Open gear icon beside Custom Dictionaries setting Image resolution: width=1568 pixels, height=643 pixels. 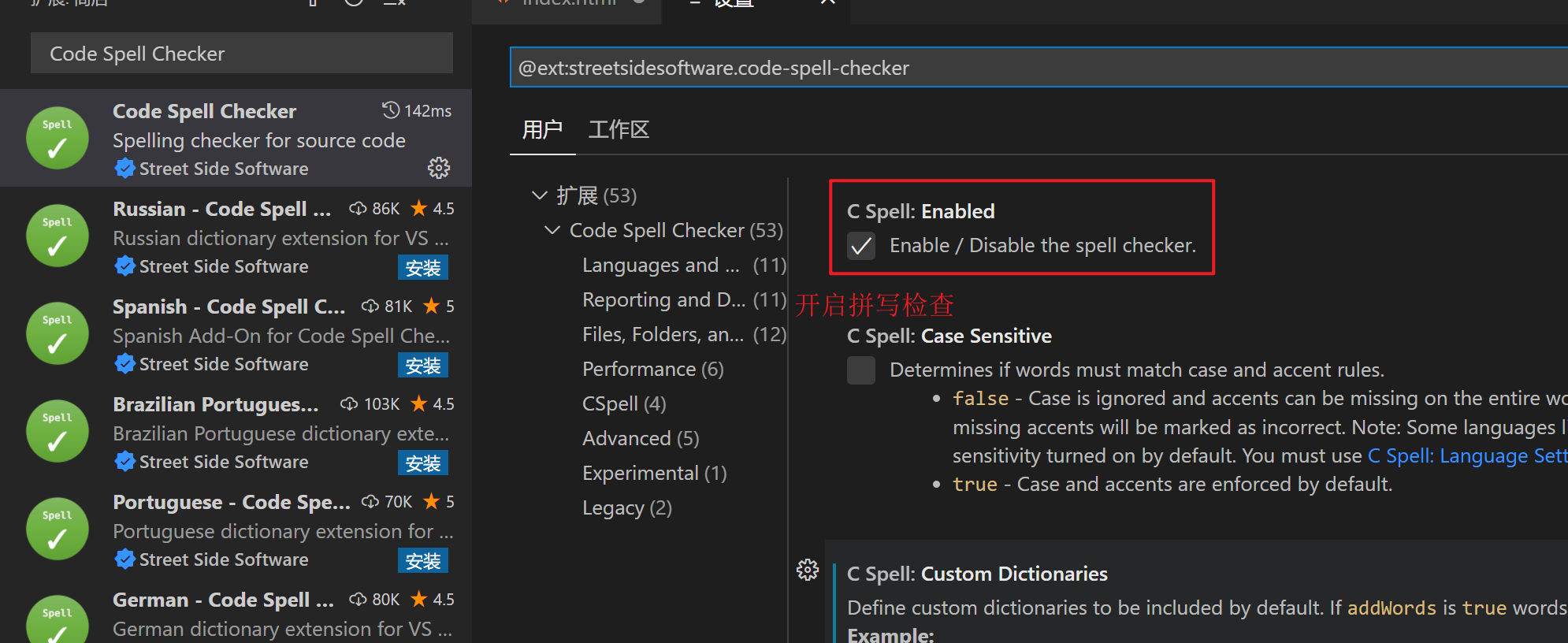808,570
